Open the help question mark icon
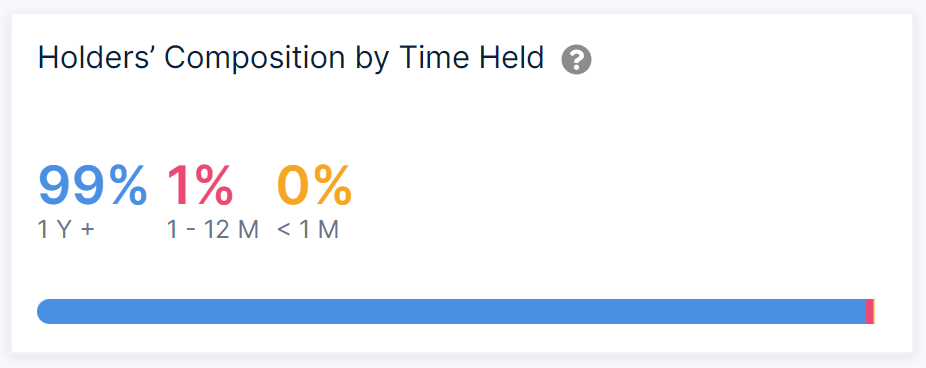 tap(576, 60)
